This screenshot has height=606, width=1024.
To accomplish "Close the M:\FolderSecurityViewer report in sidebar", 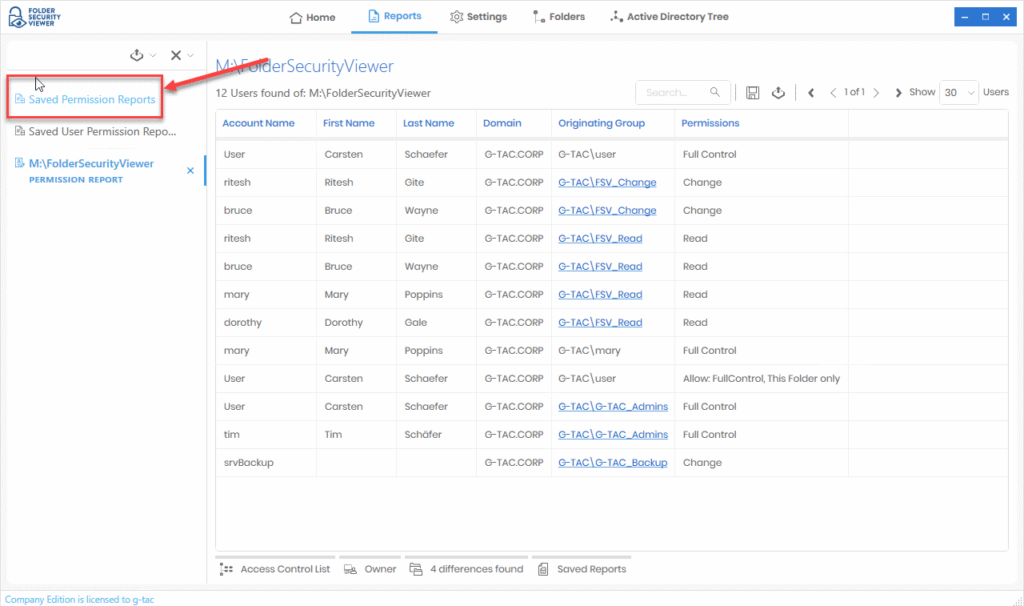I will [190, 170].
